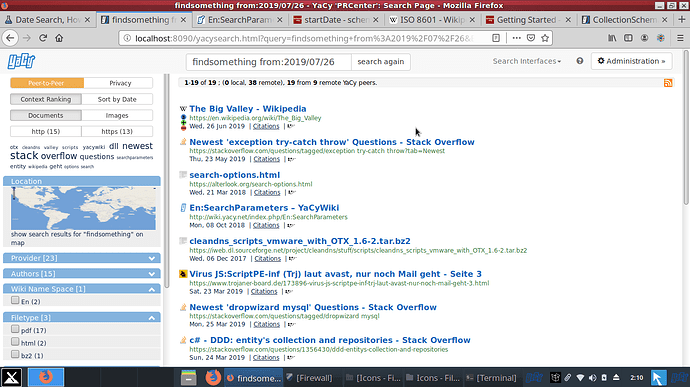Save page to Pocket icon
This screenshot has height=387, width=690.
coord(531,38)
